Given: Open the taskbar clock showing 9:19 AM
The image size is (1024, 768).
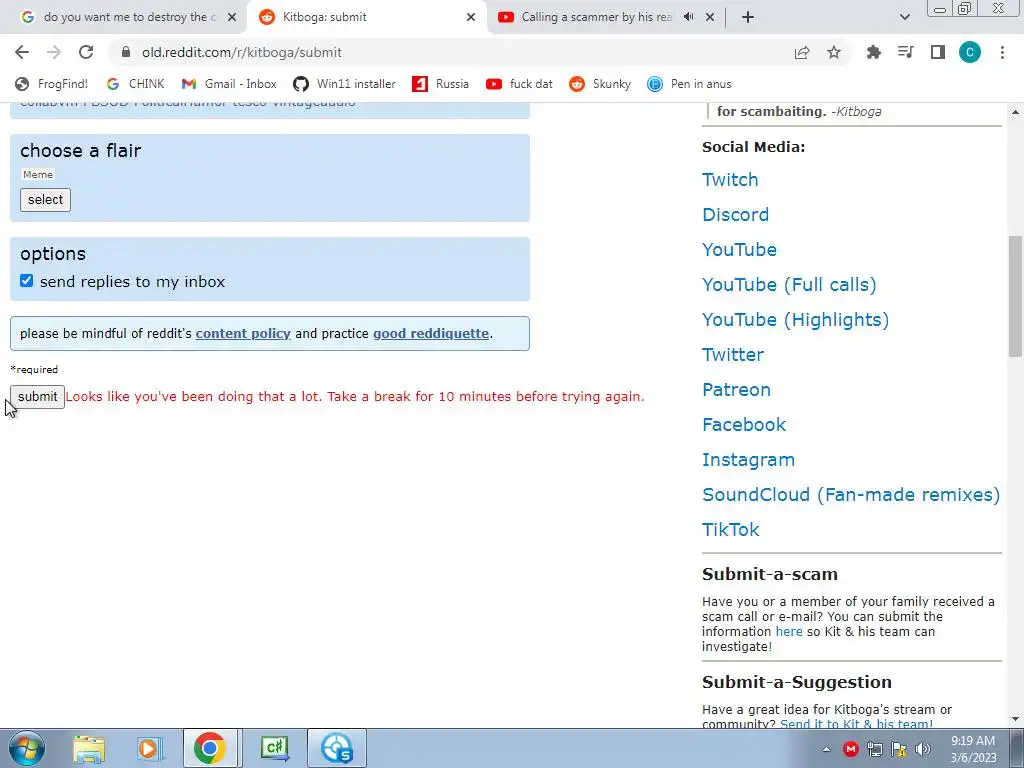Looking at the screenshot, I should (x=973, y=749).
